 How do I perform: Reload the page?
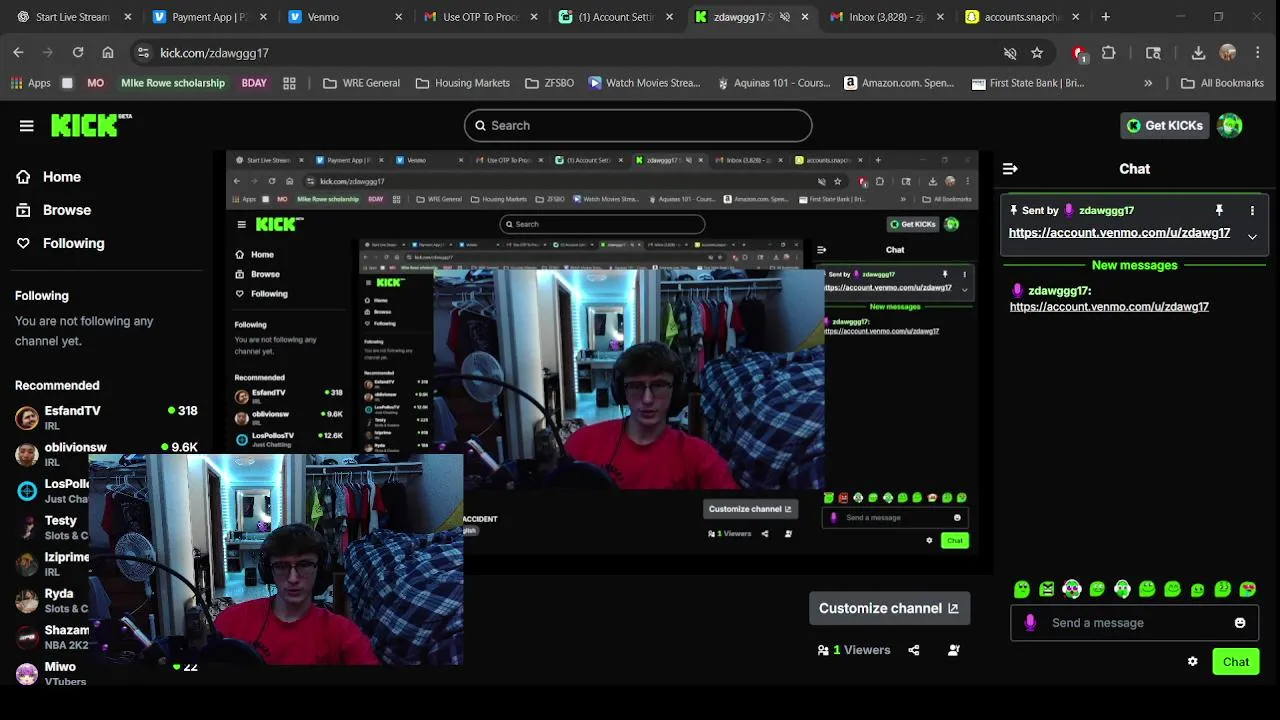(x=78, y=53)
